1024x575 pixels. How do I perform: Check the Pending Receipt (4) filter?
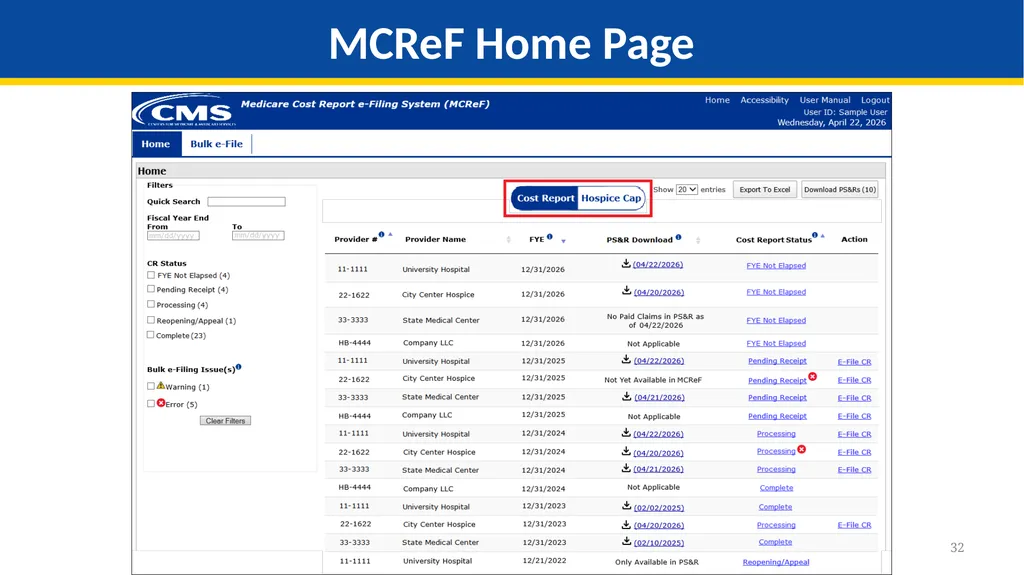[151, 289]
